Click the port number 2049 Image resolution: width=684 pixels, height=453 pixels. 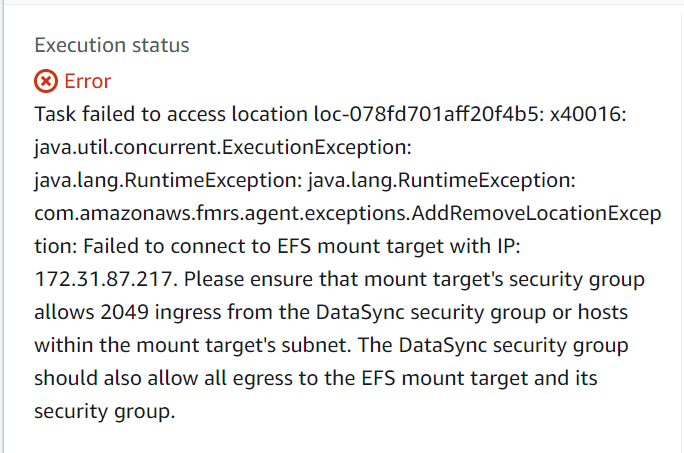point(124,312)
